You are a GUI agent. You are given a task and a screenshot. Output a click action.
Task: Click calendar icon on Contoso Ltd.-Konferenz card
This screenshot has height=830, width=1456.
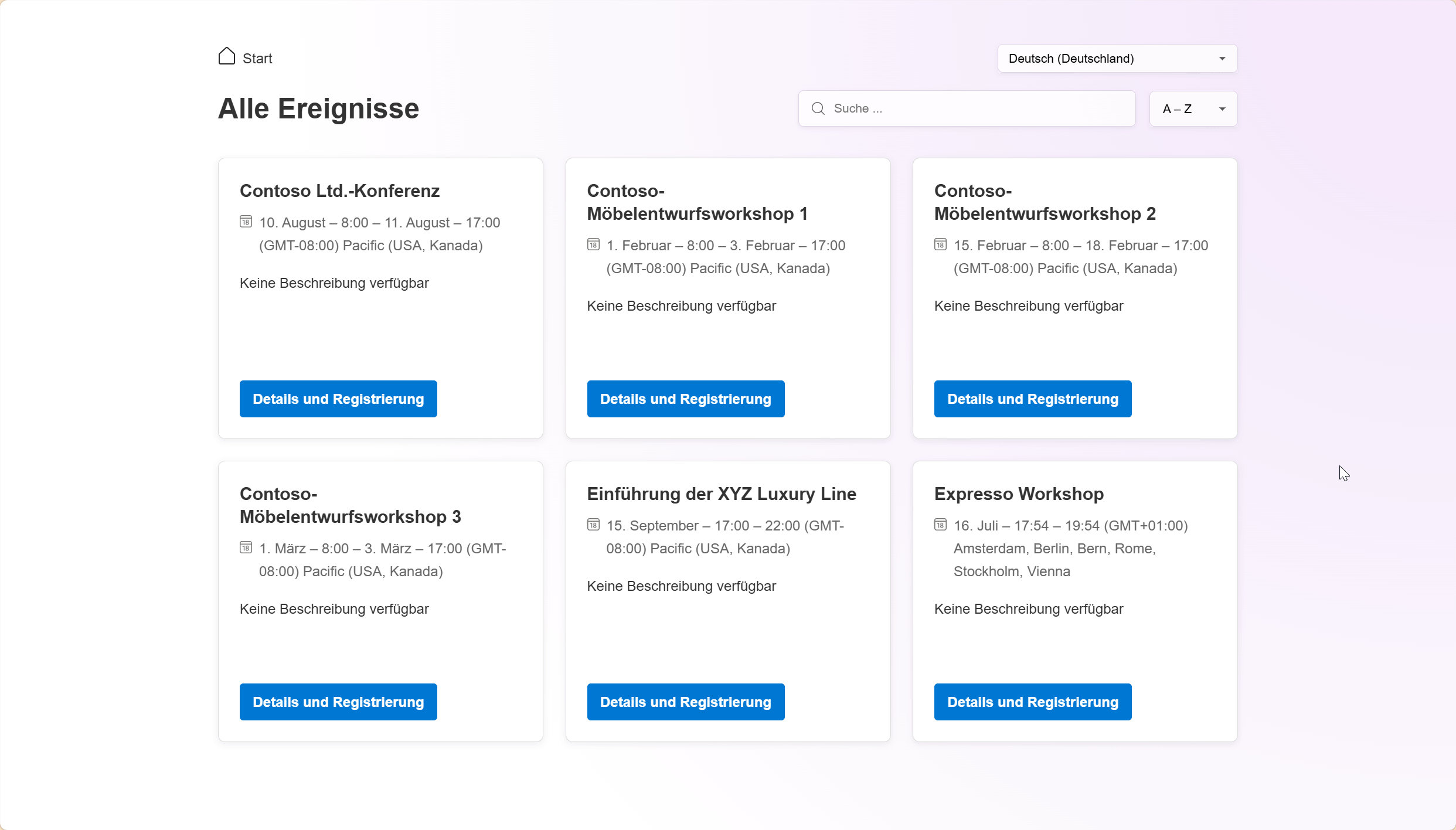246,222
